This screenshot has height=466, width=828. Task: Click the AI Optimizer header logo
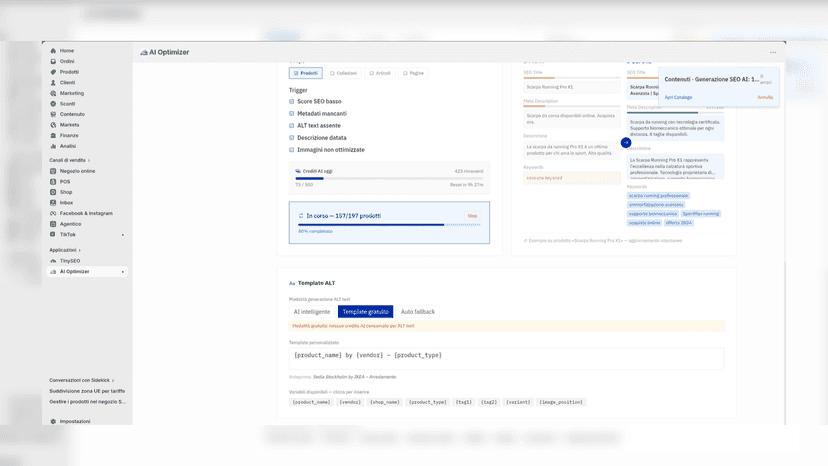[x=144, y=52]
